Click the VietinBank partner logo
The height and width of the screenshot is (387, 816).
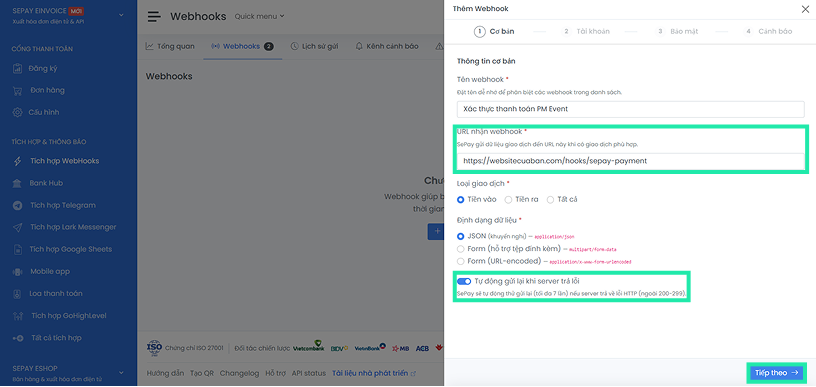pos(370,347)
